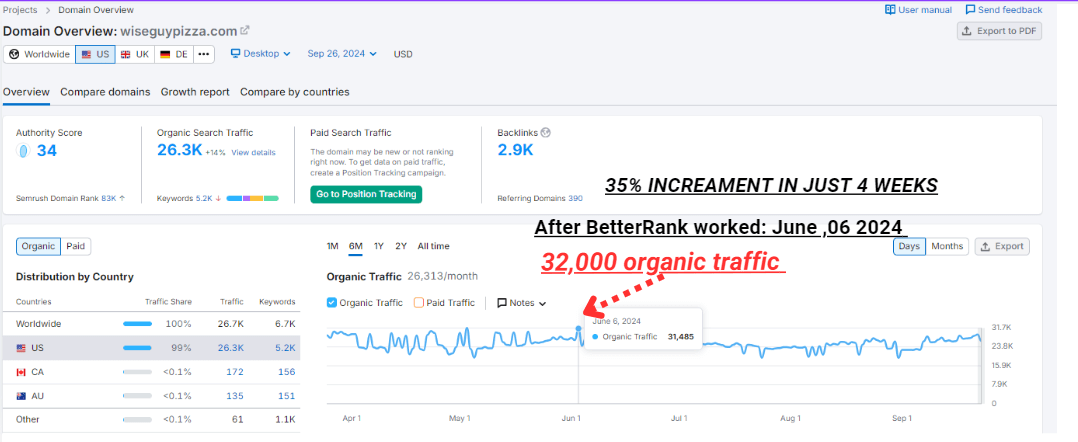1078x442 pixels.
Task: Click Send feedback link
Action: tap(1004, 10)
